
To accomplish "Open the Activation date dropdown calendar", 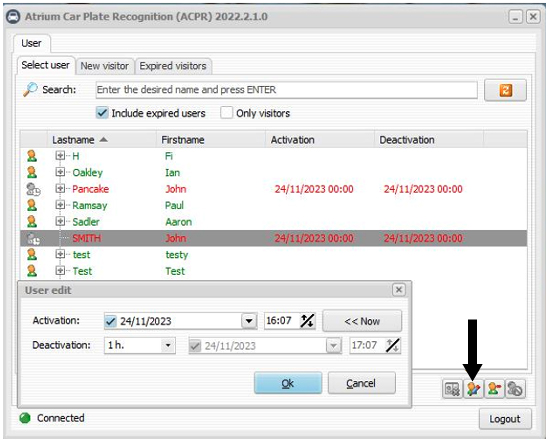I will pyautogui.click(x=249, y=321).
